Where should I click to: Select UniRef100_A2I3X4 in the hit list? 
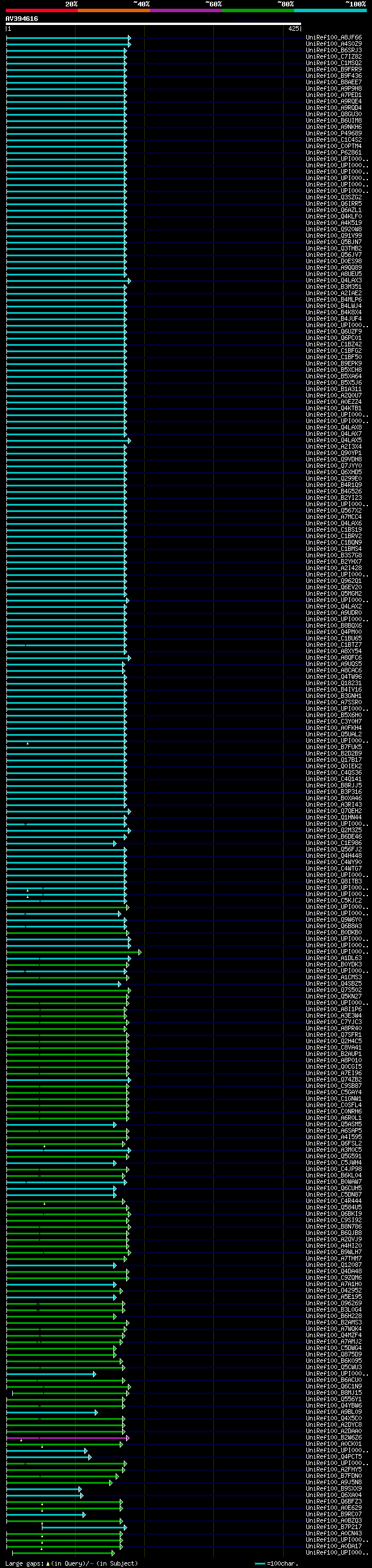point(334,447)
